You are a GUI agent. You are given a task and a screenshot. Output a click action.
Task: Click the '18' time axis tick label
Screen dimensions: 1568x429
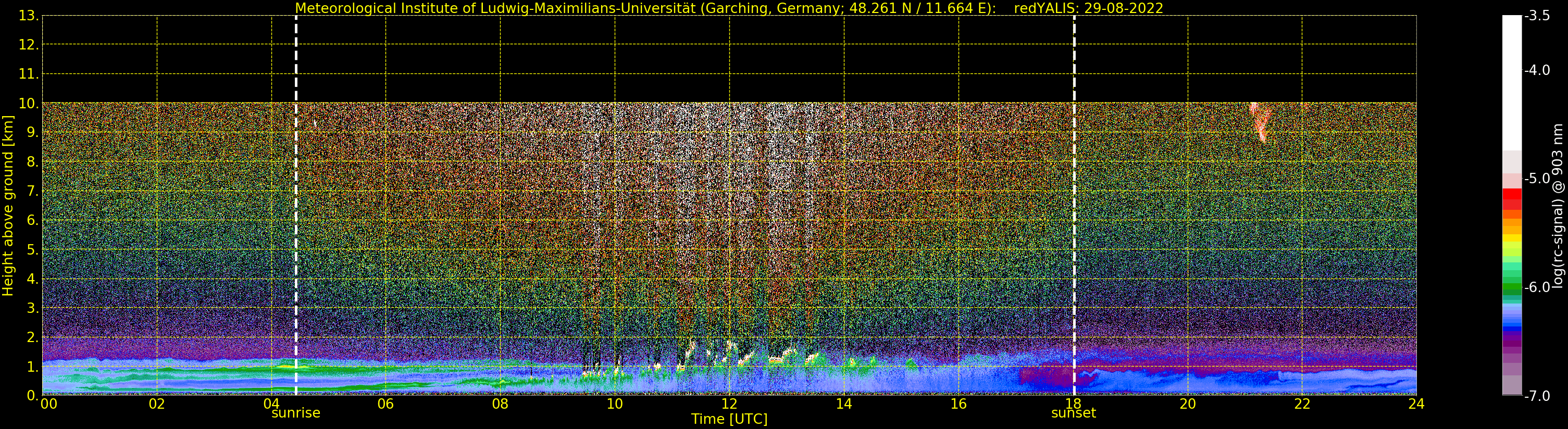point(1073,404)
